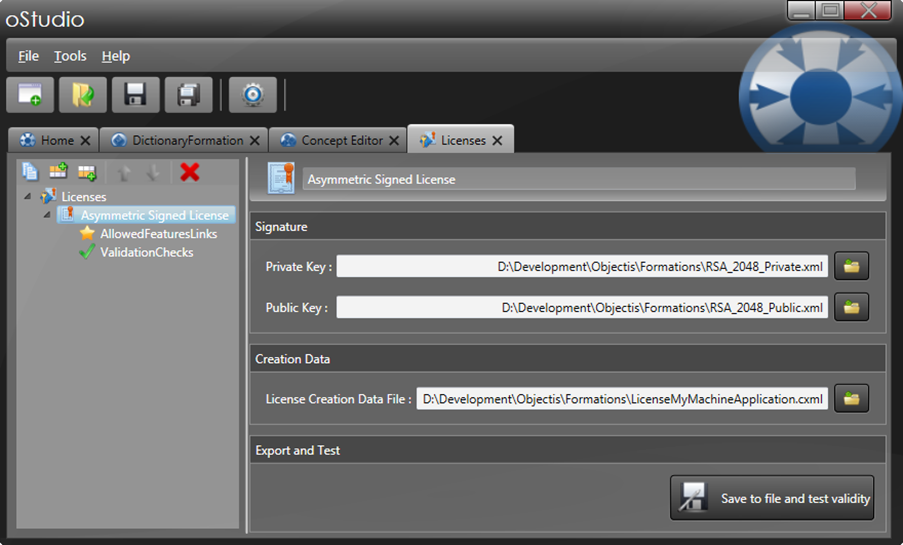903x545 pixels.
Task: Move the selected item down with the arrow icon
Action: [153, 172]
